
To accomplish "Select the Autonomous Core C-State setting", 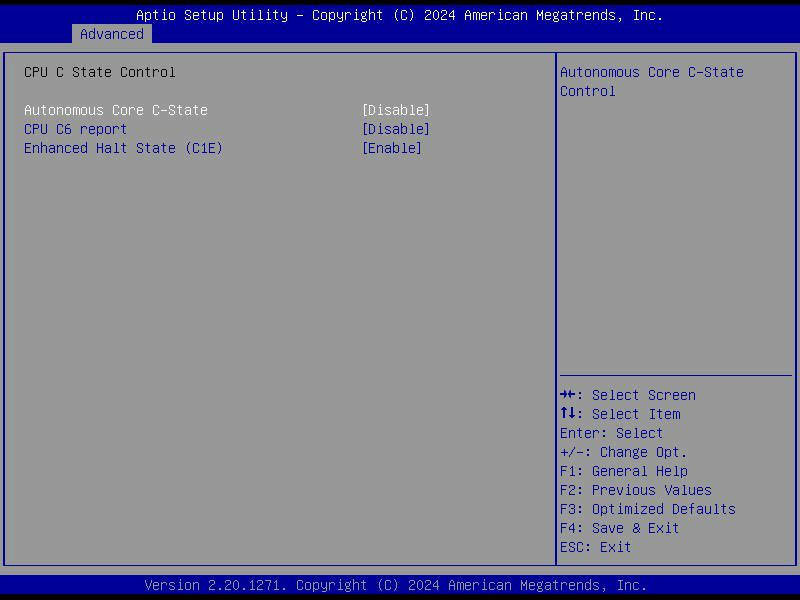I will click(115, 110).
